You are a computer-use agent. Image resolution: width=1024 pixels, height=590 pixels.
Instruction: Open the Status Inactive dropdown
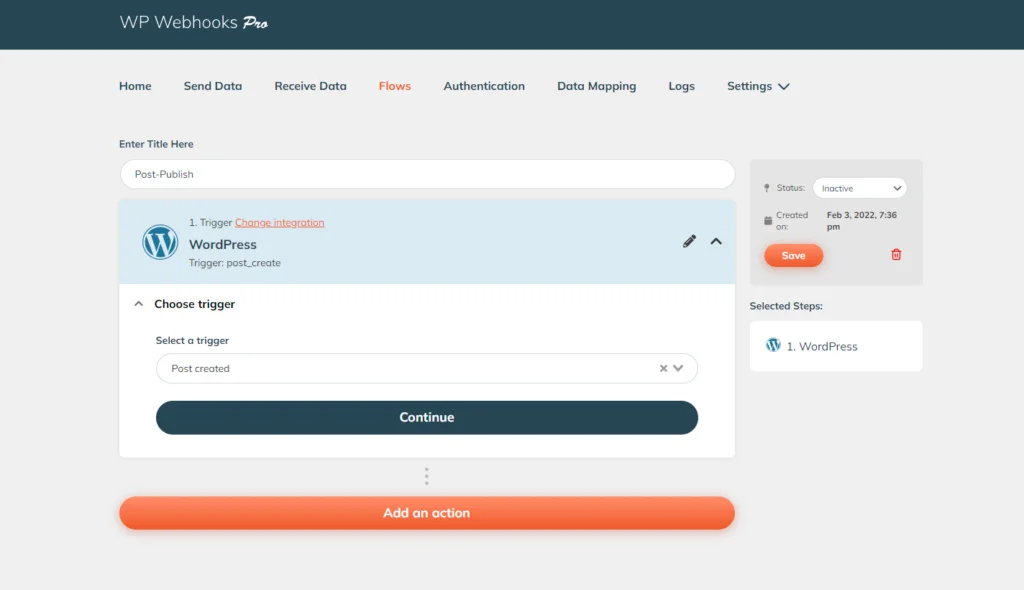[859, 188]
